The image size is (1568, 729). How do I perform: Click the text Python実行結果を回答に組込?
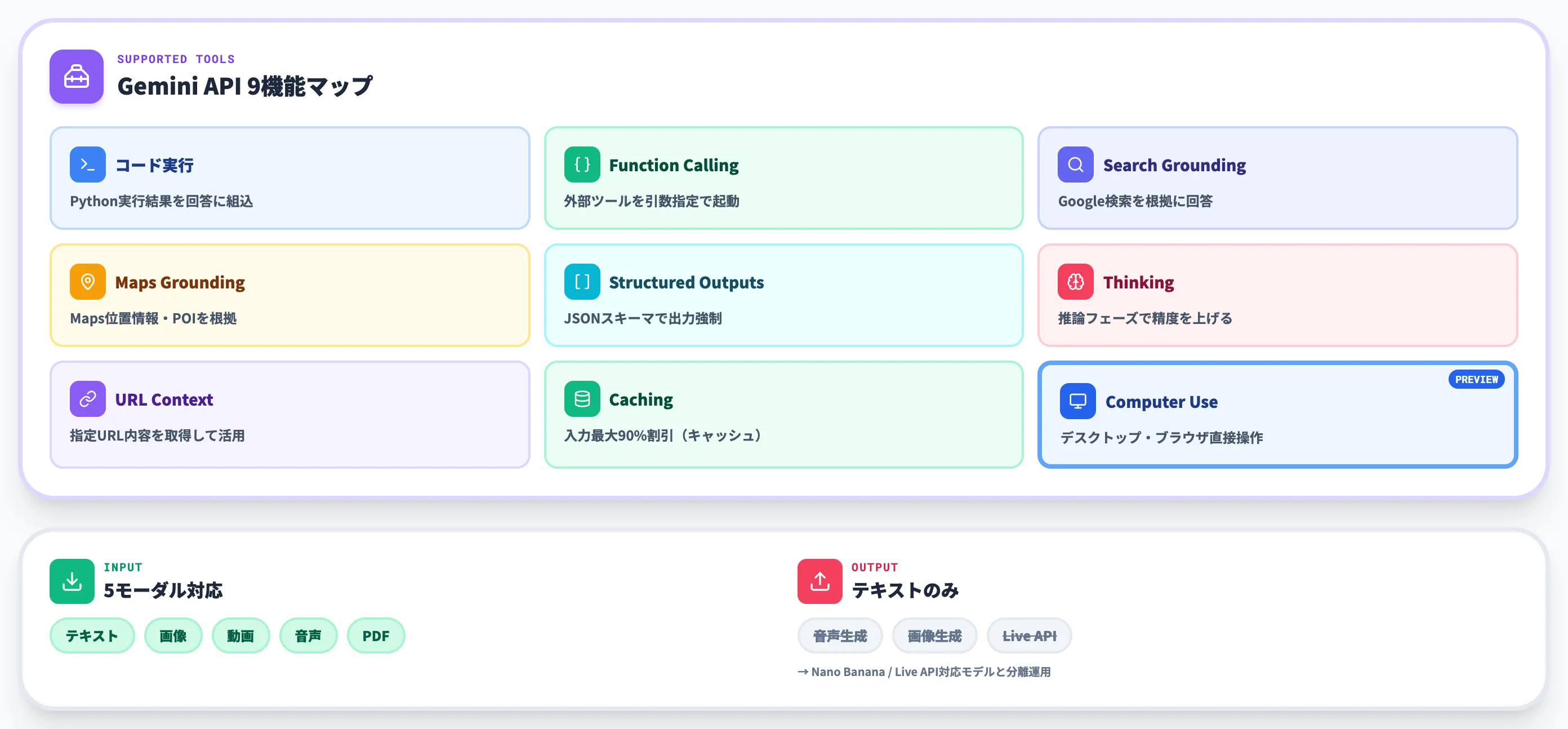pyautogui.click(x=161, y=201)
